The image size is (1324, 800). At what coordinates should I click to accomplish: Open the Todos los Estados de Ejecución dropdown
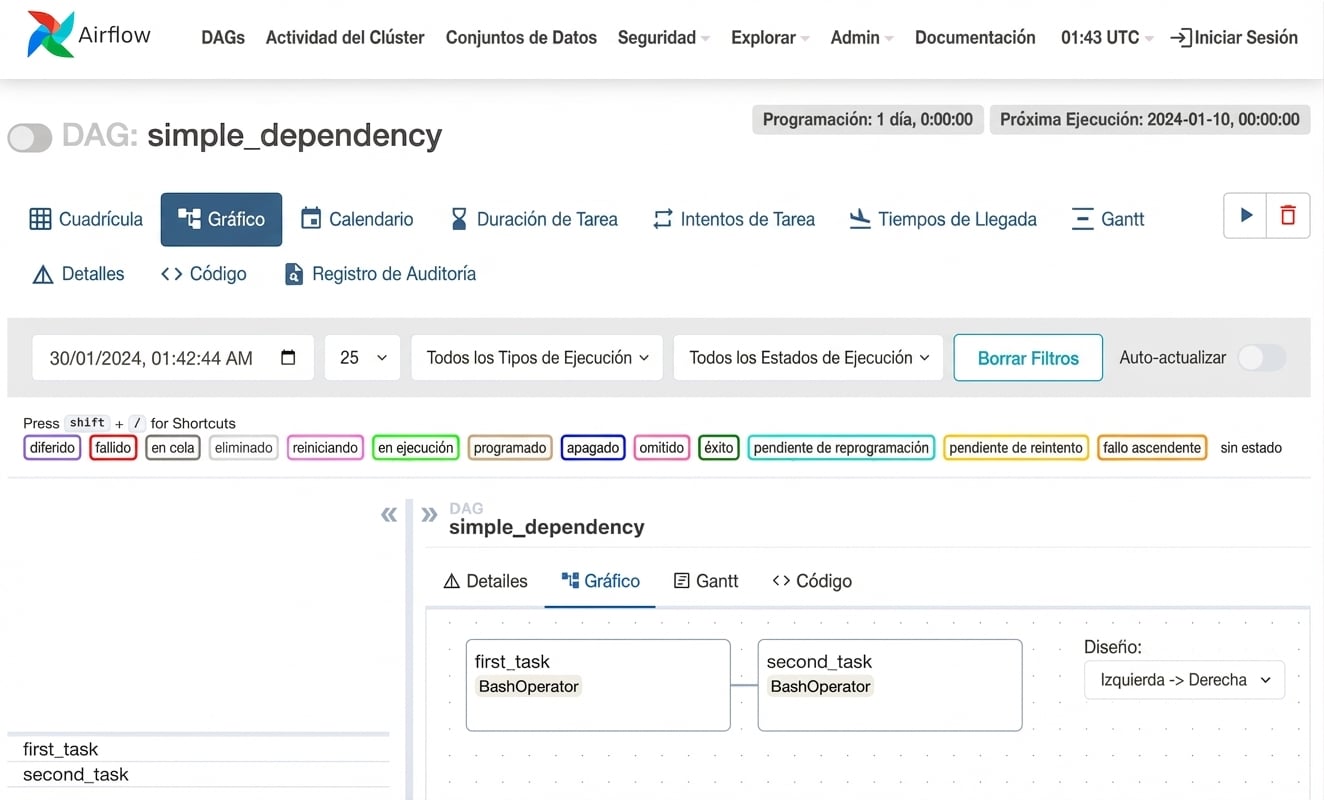807,357
